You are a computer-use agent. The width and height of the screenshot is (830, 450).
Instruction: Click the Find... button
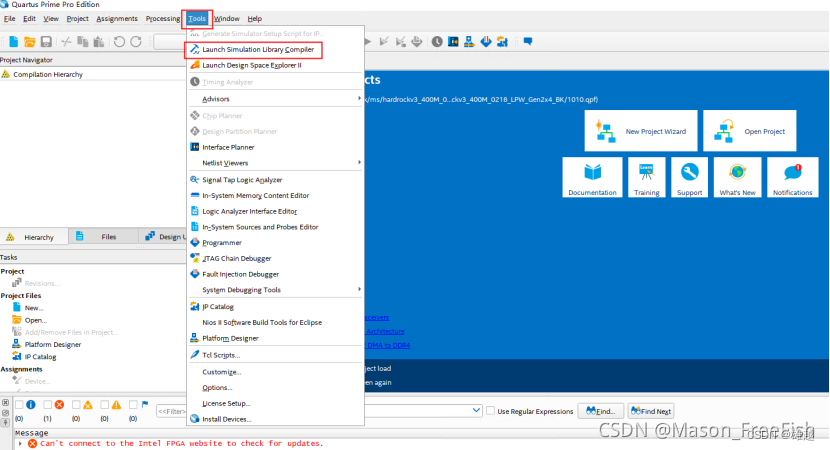pos(600,411)
